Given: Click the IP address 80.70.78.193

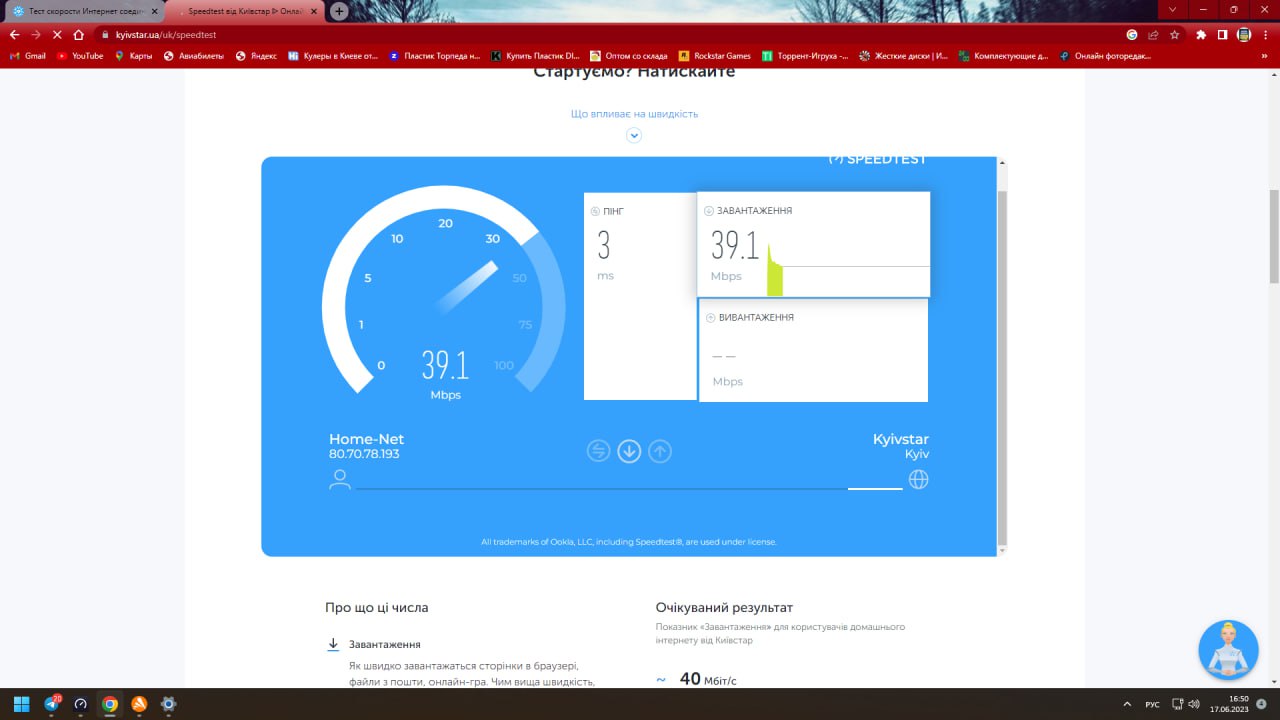Looking at the screenshot, I should [364, 454].
